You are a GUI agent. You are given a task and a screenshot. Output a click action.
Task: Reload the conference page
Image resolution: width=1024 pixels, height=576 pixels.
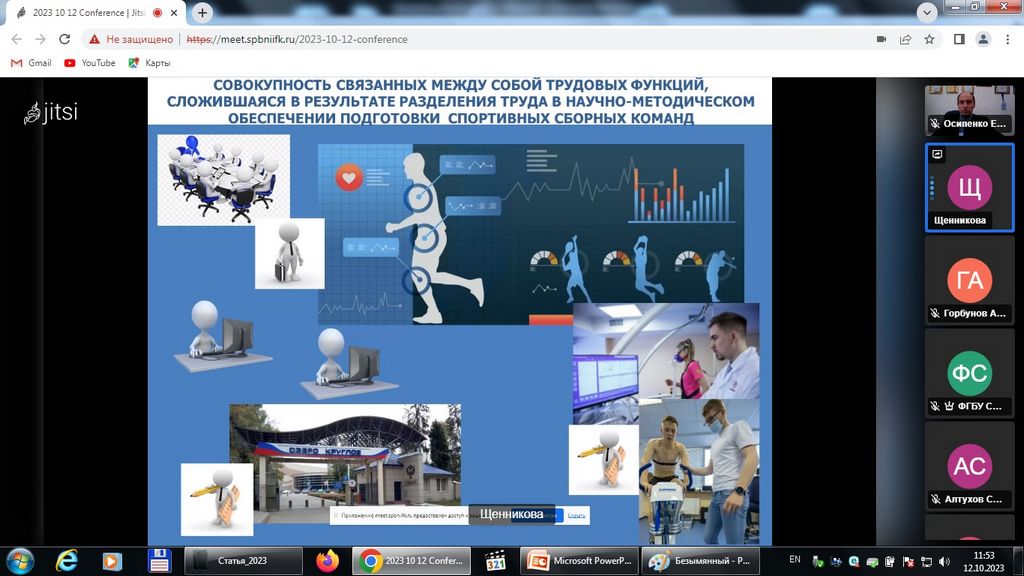coord(65,39)
